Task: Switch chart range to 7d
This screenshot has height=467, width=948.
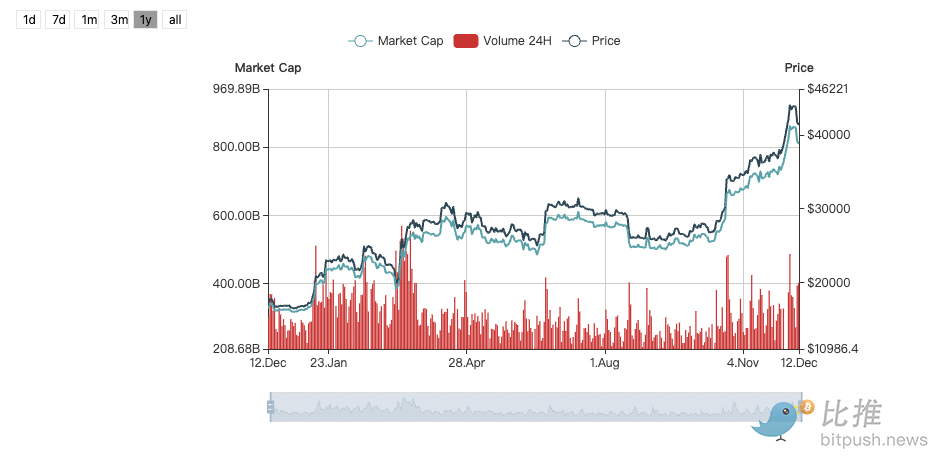Action: (58, 19)
